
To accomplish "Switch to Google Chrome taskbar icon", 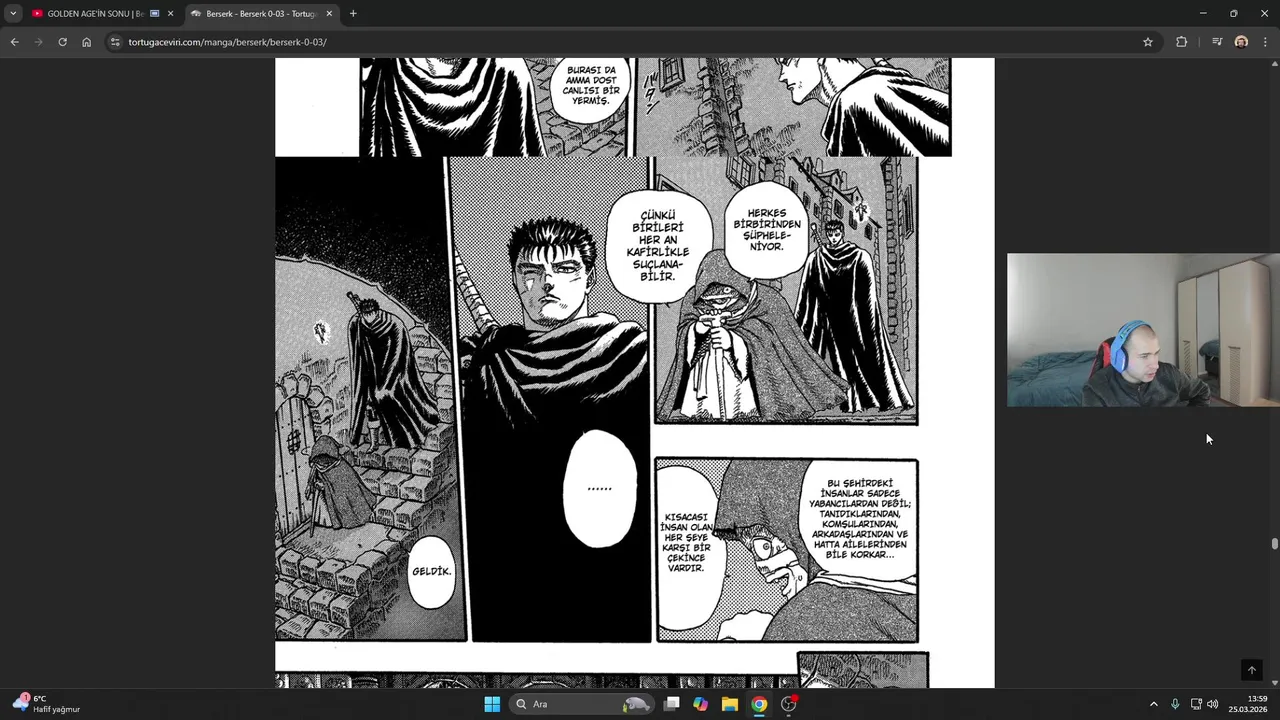I will (759, 704).
